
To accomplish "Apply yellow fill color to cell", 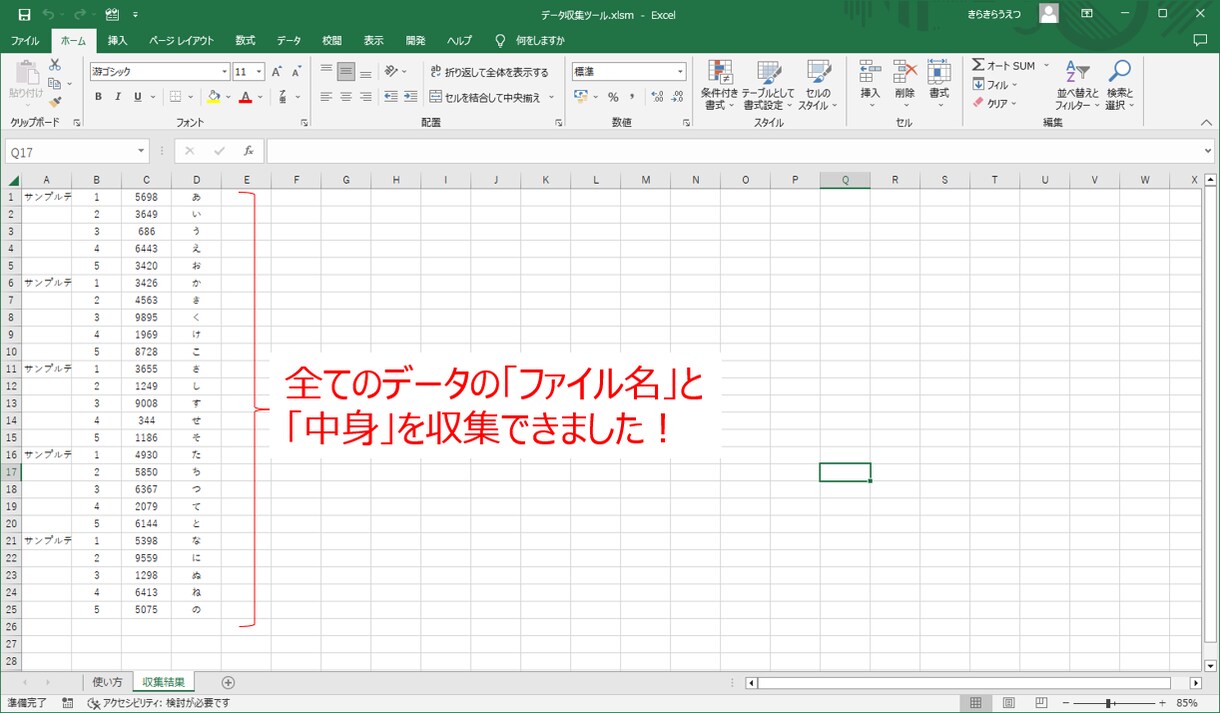I will [x=213, y=97].
